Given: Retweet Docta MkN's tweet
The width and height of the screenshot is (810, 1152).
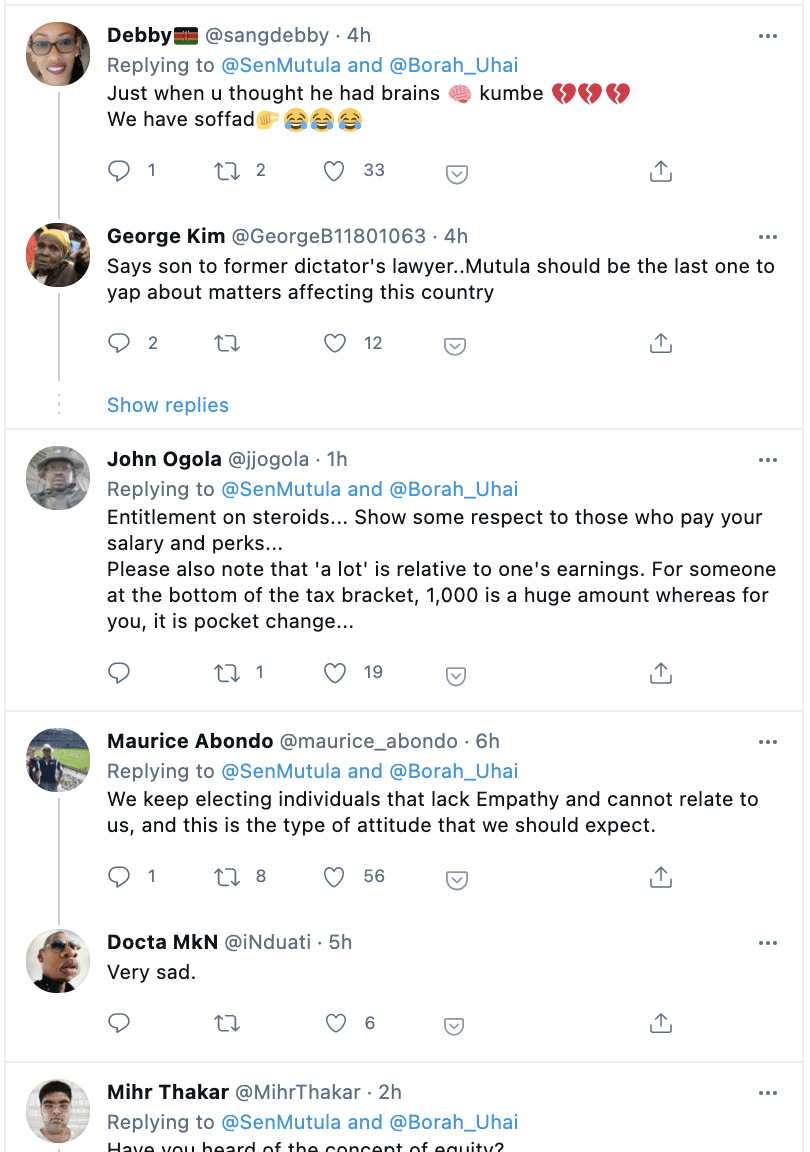Looking at the screenshot, I should (x=228, y=1023).
